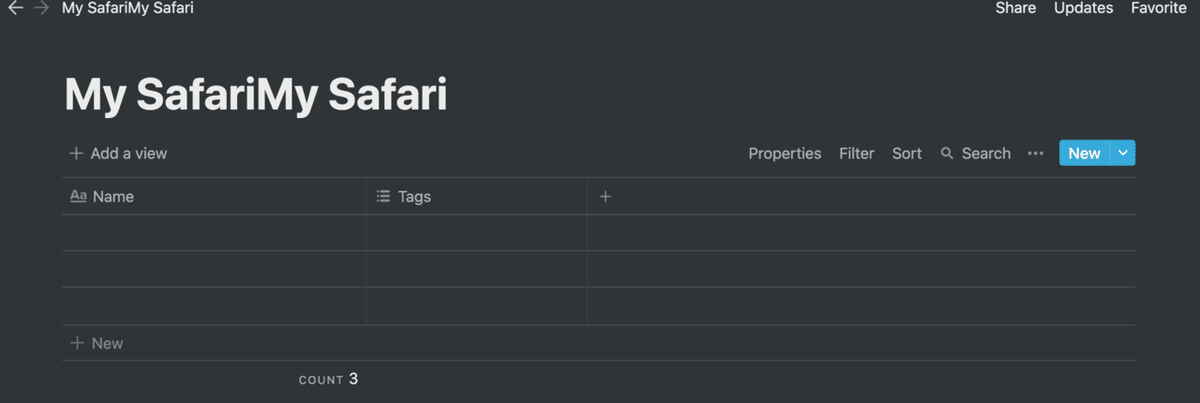Open the Sort options
Viewport: 1200px width, 403px height.
click(907, 154)
